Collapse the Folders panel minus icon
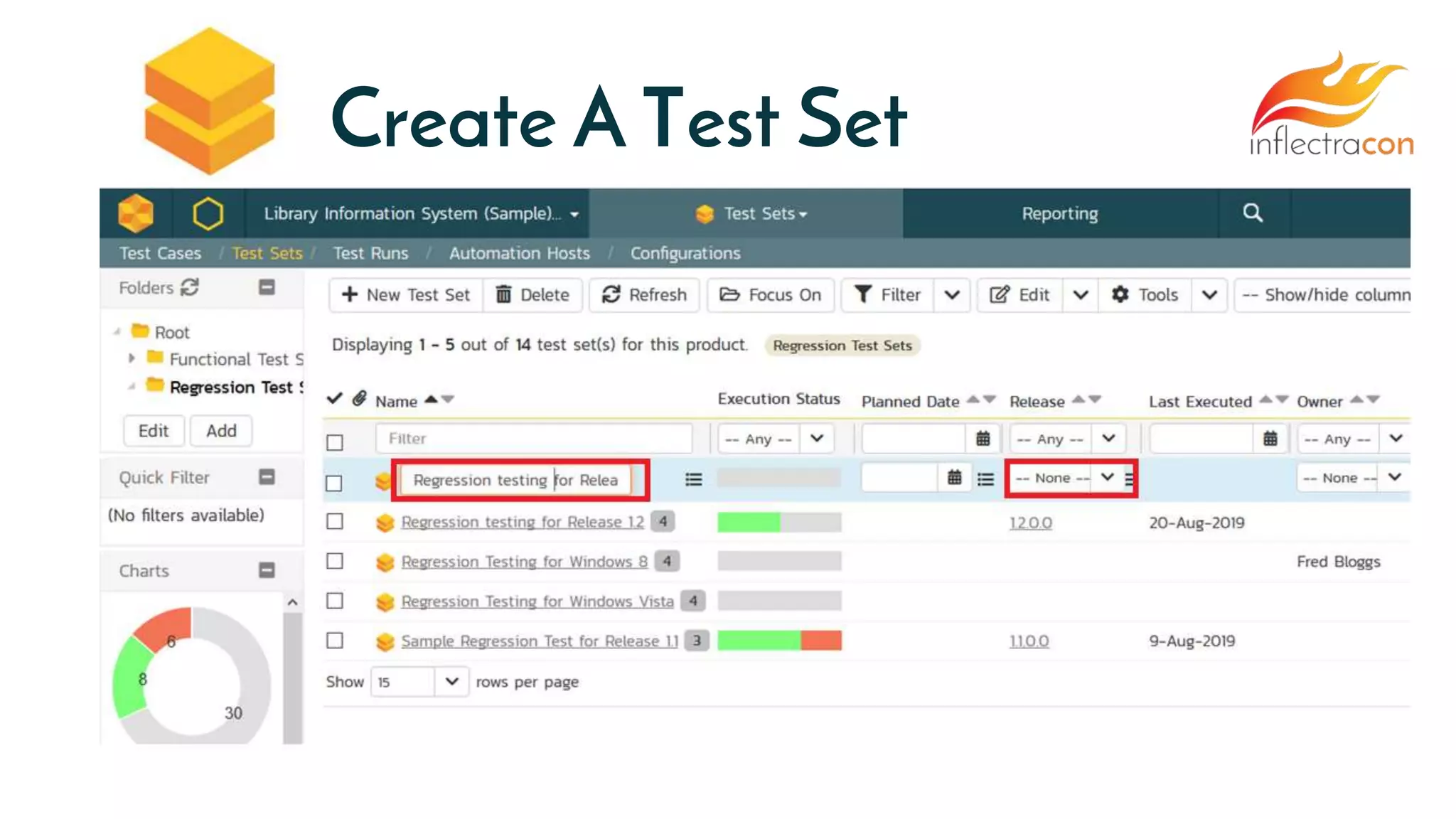Screen dimensions: 1456x819 267,287
